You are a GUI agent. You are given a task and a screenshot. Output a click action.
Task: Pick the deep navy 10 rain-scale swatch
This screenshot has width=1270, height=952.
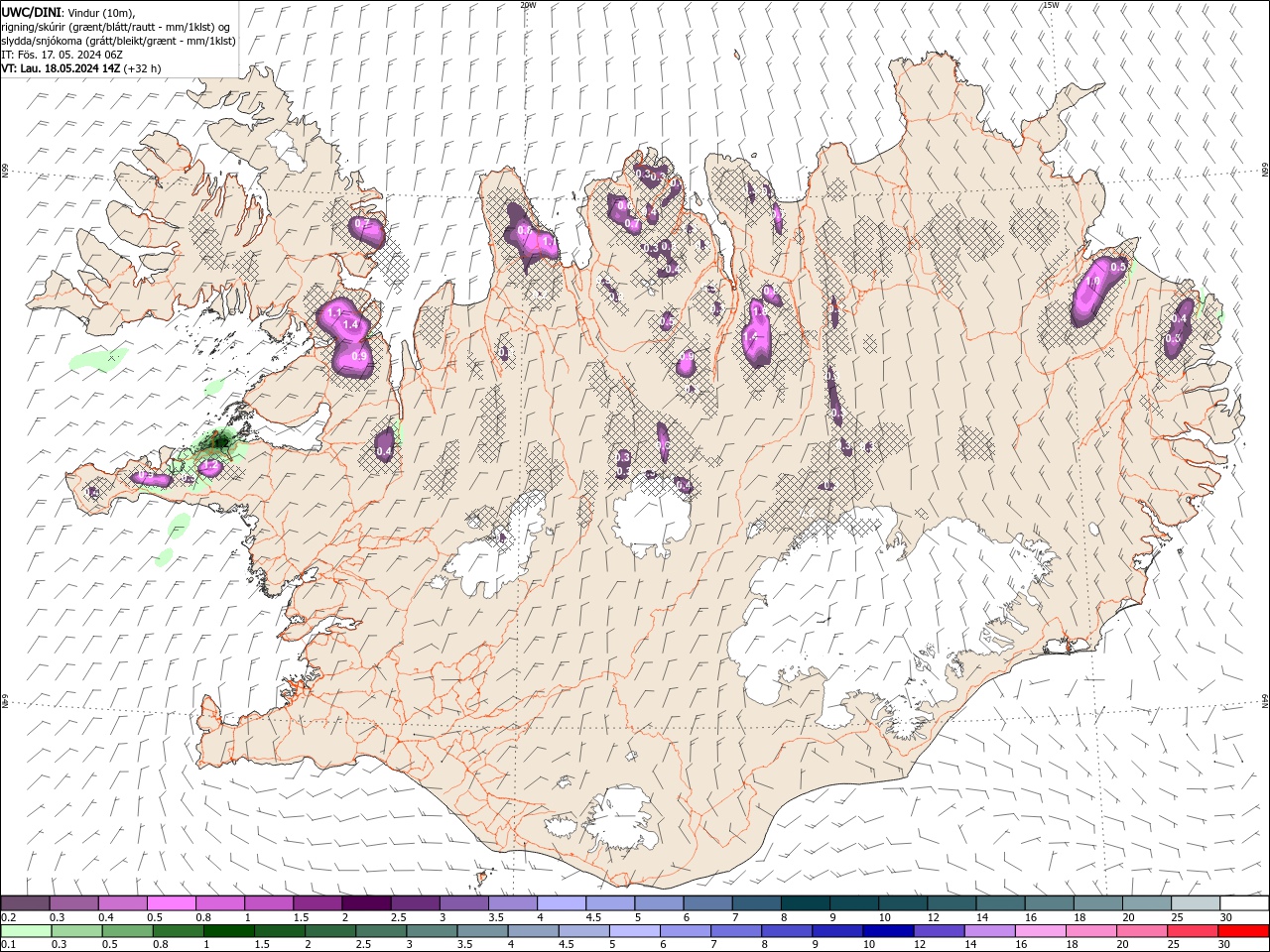point(888,931)
